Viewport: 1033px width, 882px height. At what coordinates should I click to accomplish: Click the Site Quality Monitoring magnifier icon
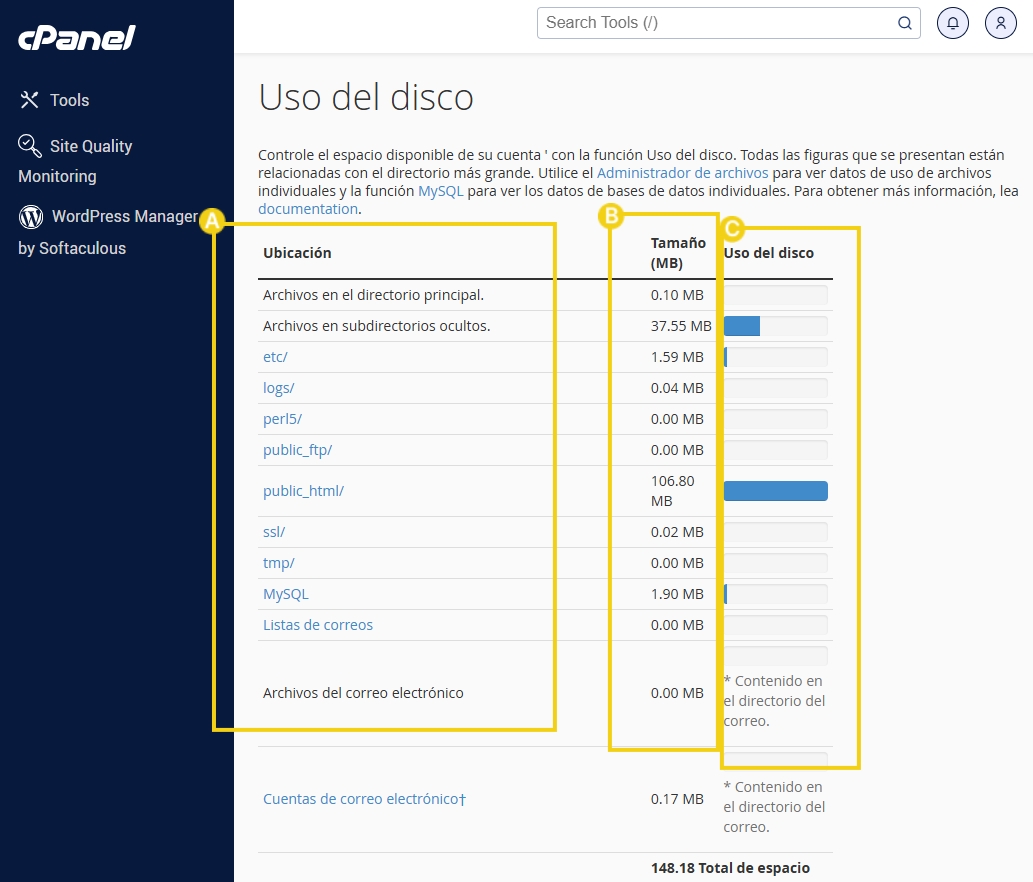coord(28,145)
